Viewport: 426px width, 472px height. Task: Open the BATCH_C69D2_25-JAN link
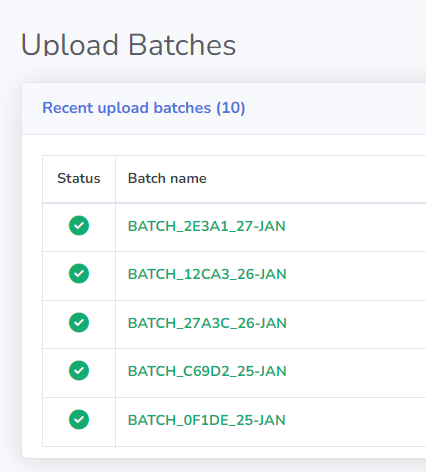click(x=207, y=371)
